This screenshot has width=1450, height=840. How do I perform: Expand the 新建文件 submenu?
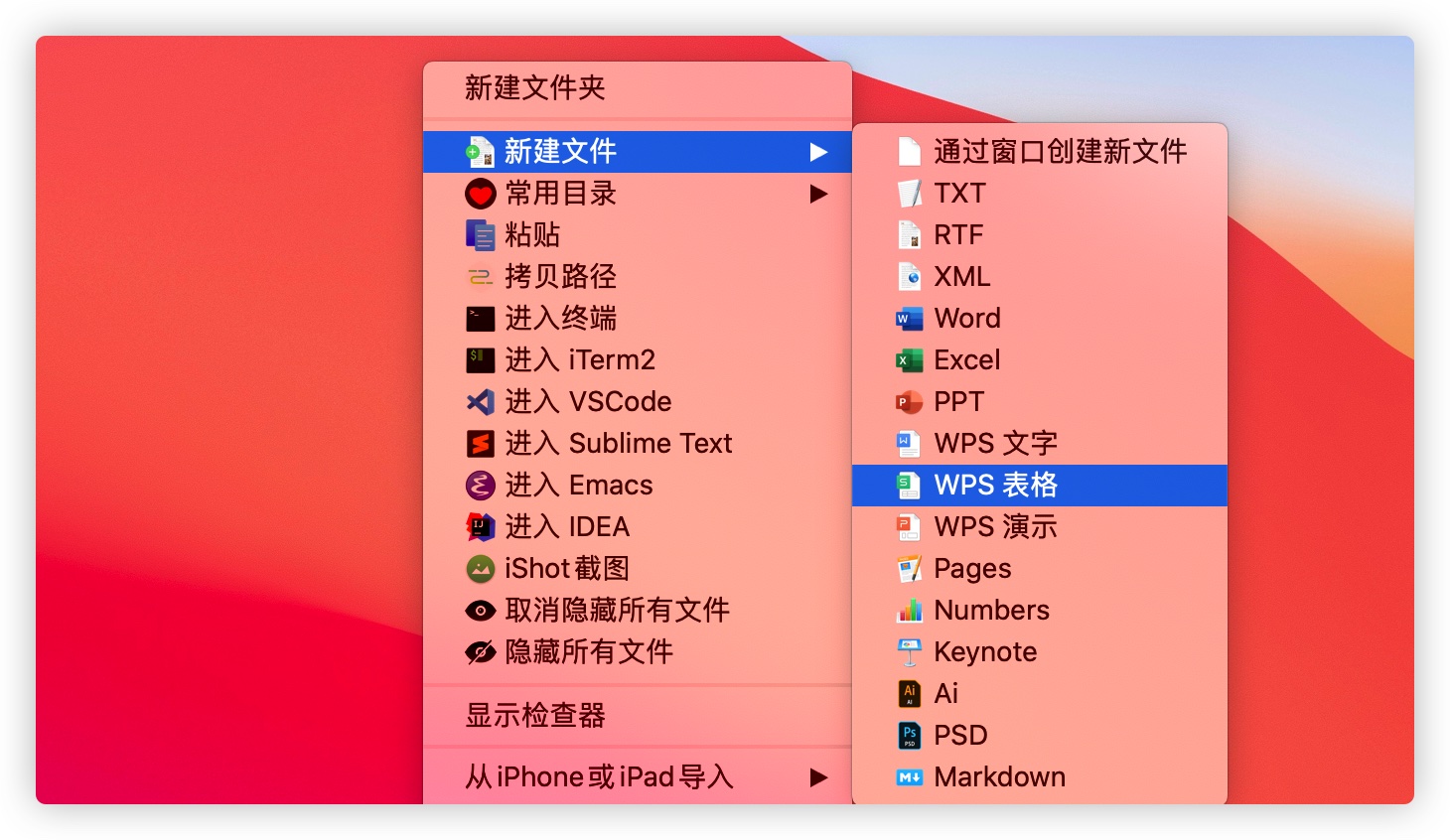tap(818, 151)
